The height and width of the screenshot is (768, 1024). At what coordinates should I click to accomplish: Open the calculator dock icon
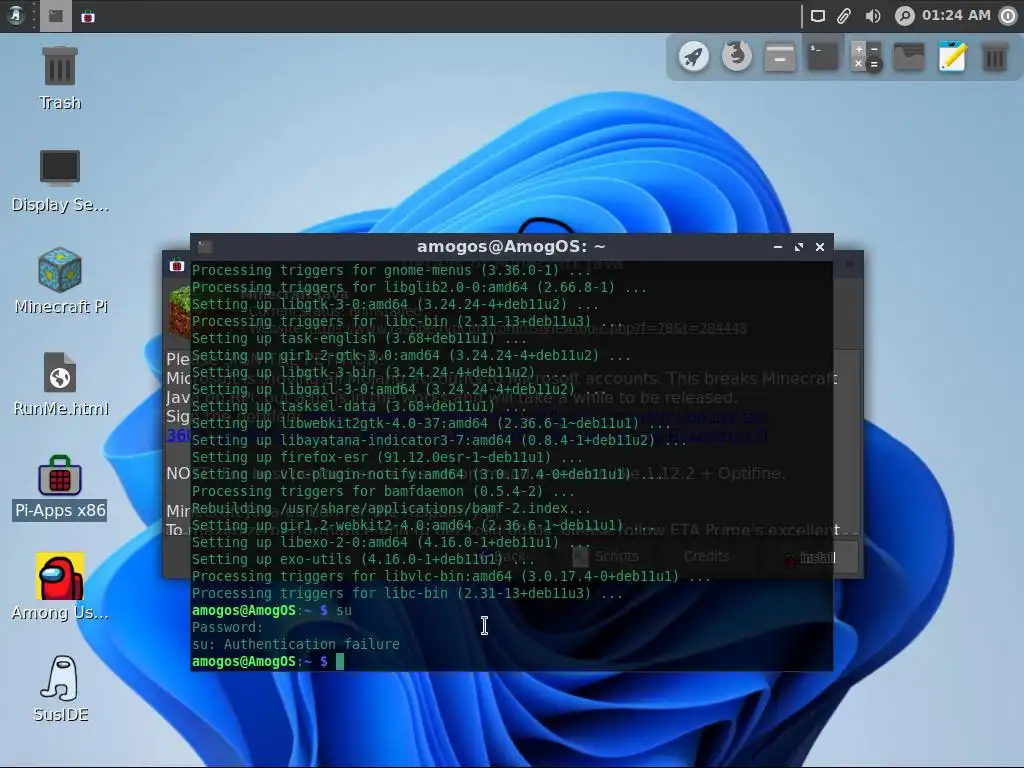(866, 57)
